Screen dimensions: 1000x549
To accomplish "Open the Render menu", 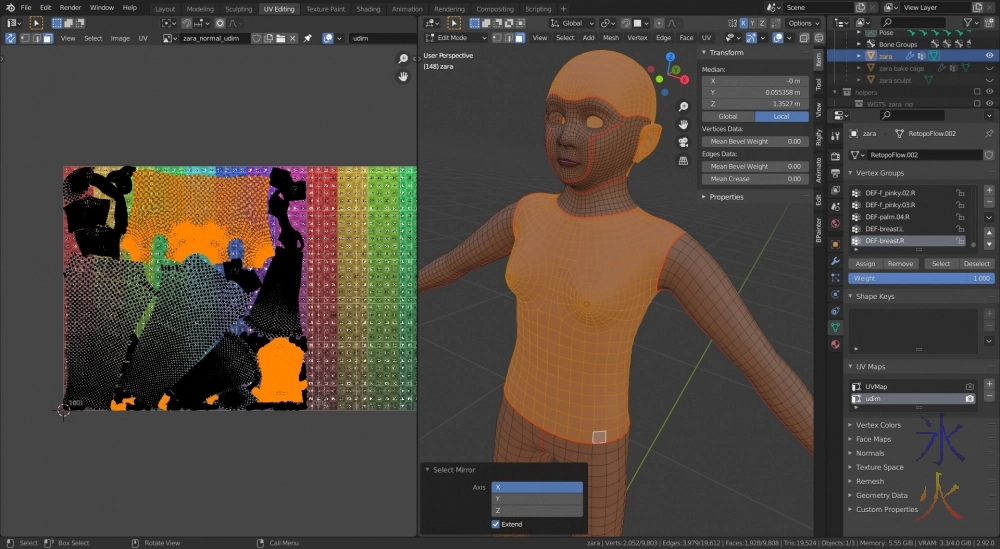I will coord(70,8).
